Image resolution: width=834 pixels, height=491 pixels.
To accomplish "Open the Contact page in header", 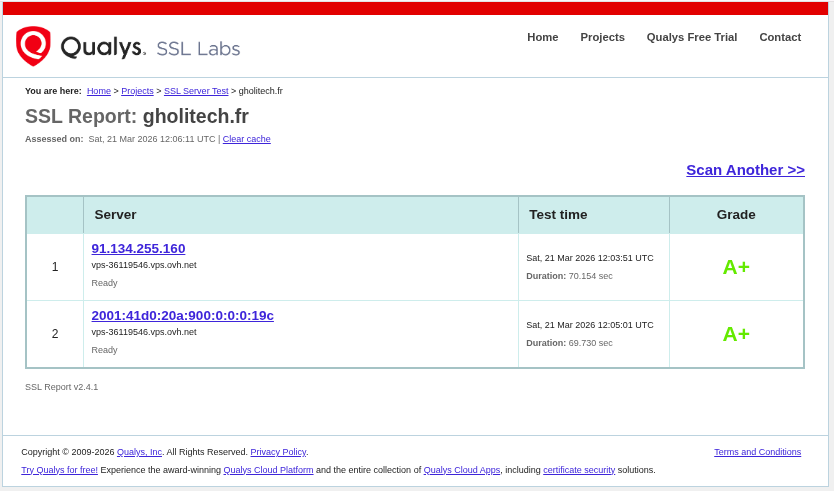I will point(779,37).
